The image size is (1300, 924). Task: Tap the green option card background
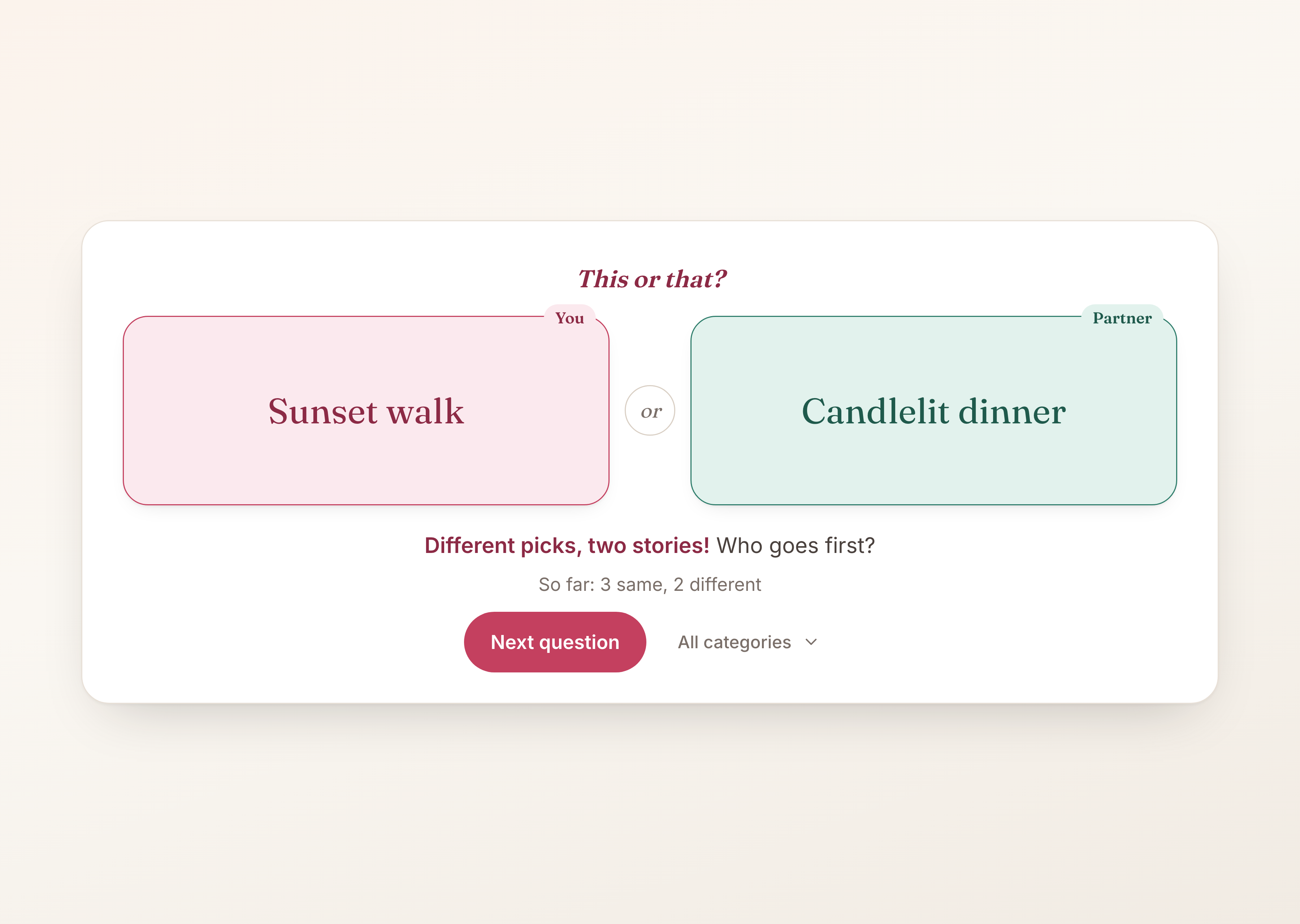point(933,467)
